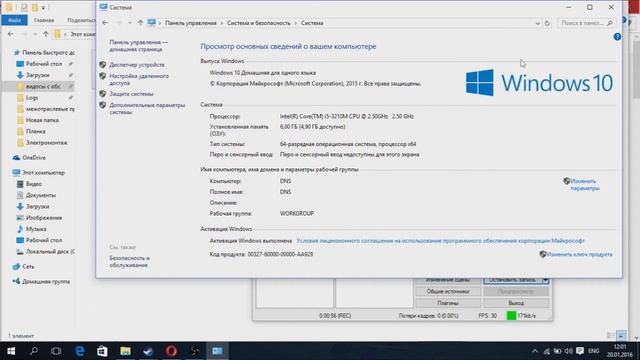Screen dimensions: 640x360
Task: Click Изменение сцены button in recorder
Action: tap(448, 280)
